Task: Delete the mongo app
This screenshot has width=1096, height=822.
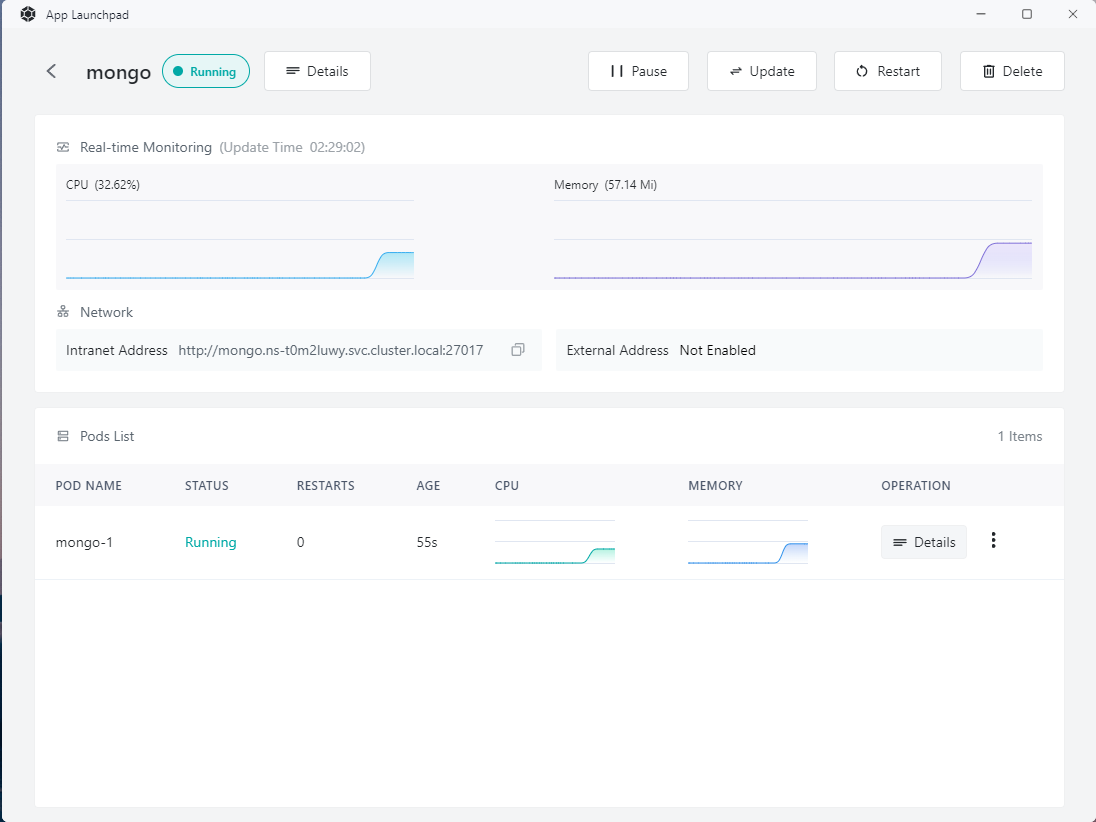Action: (1012, 71)
